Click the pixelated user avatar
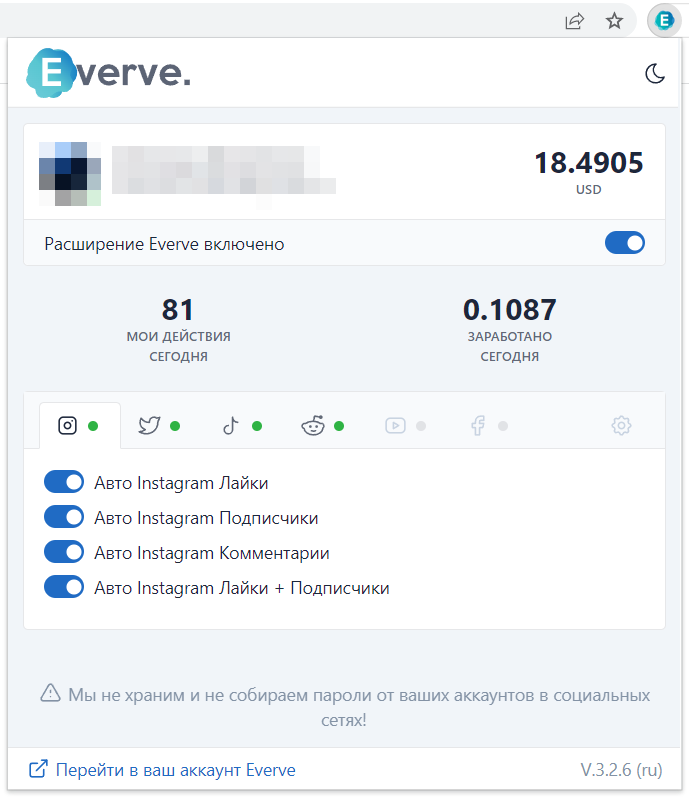689x799 pixels. (x=70, y=174)
